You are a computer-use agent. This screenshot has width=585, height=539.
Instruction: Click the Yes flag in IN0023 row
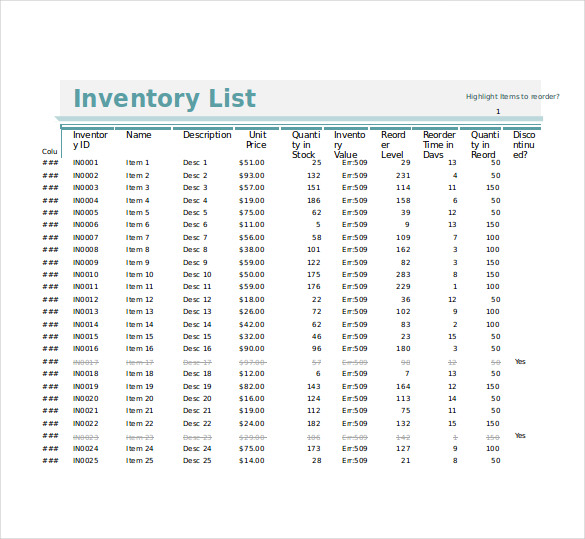point(520,436)
